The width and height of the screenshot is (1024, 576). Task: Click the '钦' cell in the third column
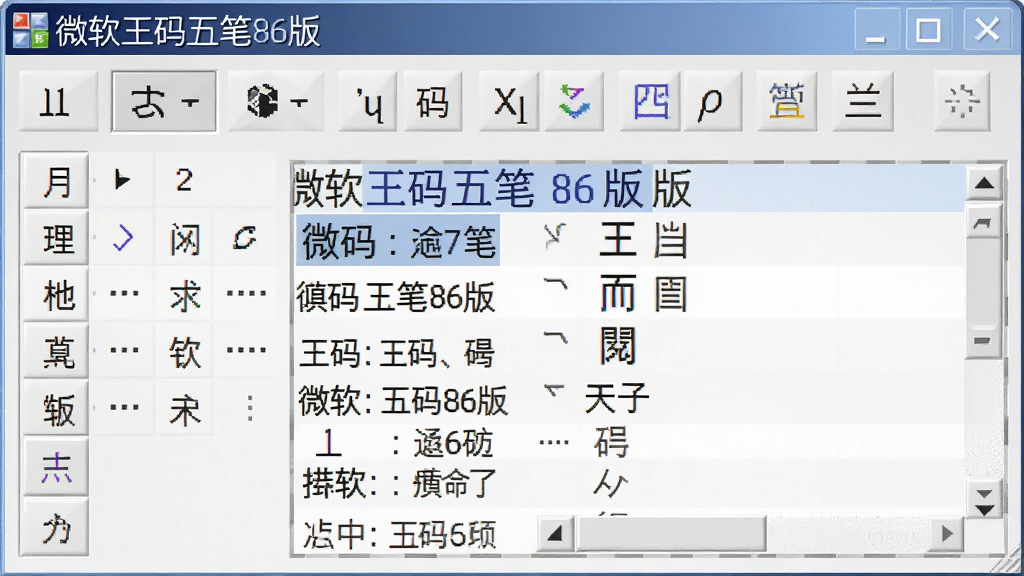(x=184, y=352)
